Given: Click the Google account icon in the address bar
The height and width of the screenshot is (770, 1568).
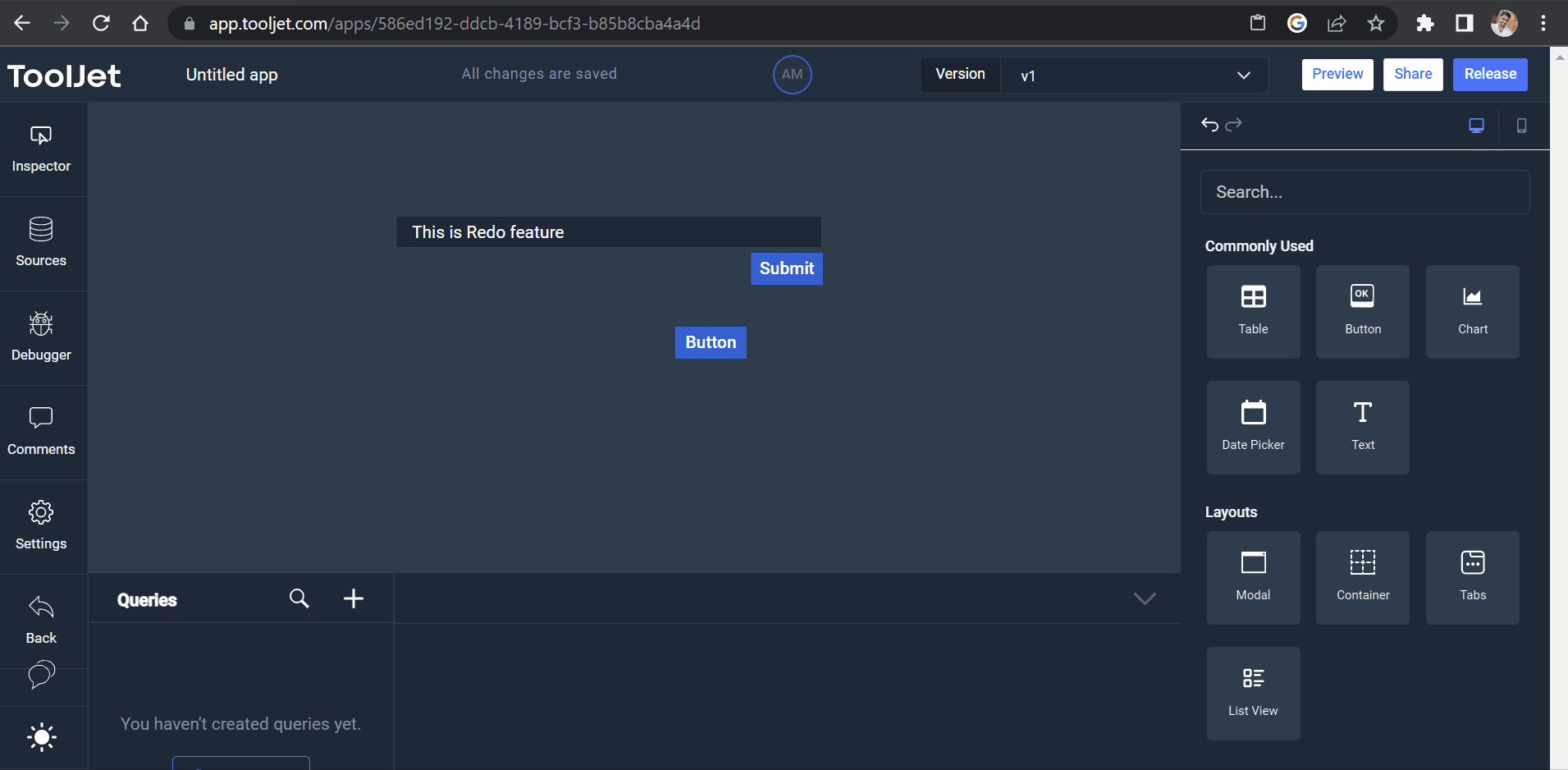Looking at the screenshot, I should click(1297, 23).
